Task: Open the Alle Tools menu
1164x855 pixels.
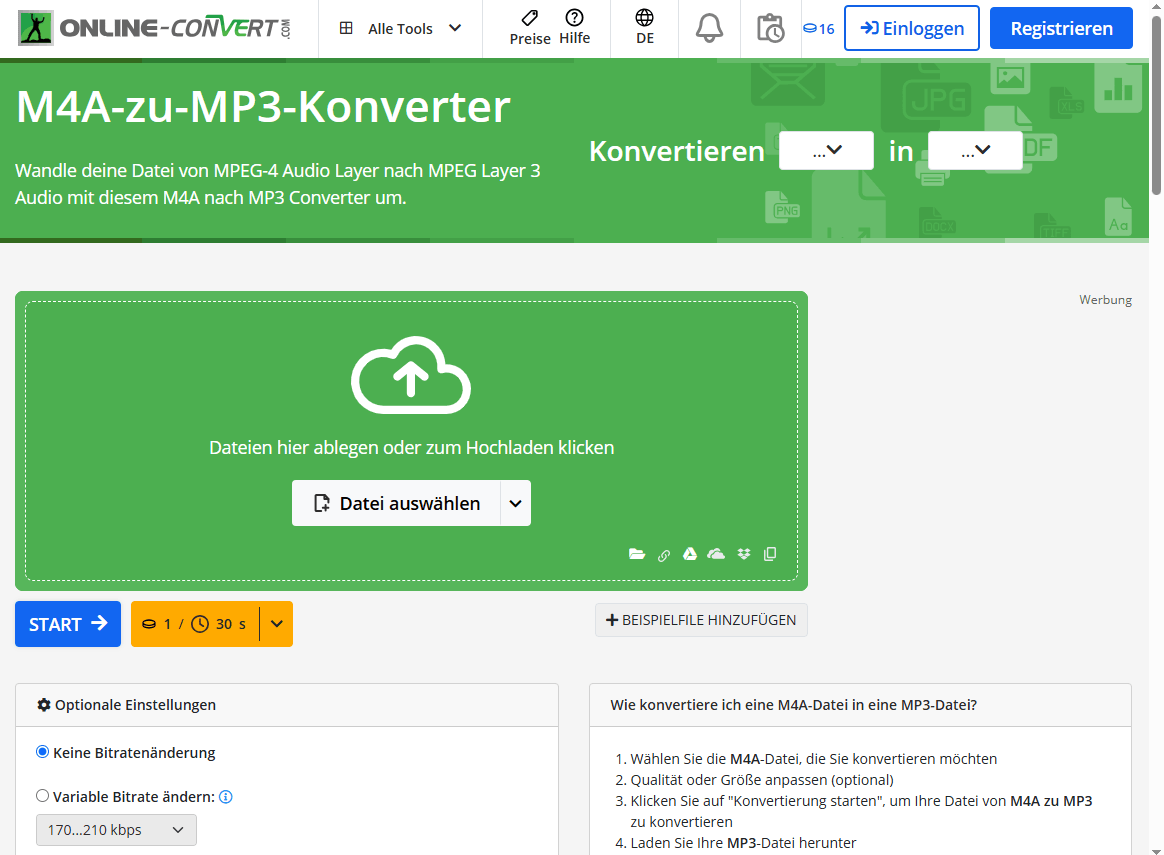Action: point(400,28)
